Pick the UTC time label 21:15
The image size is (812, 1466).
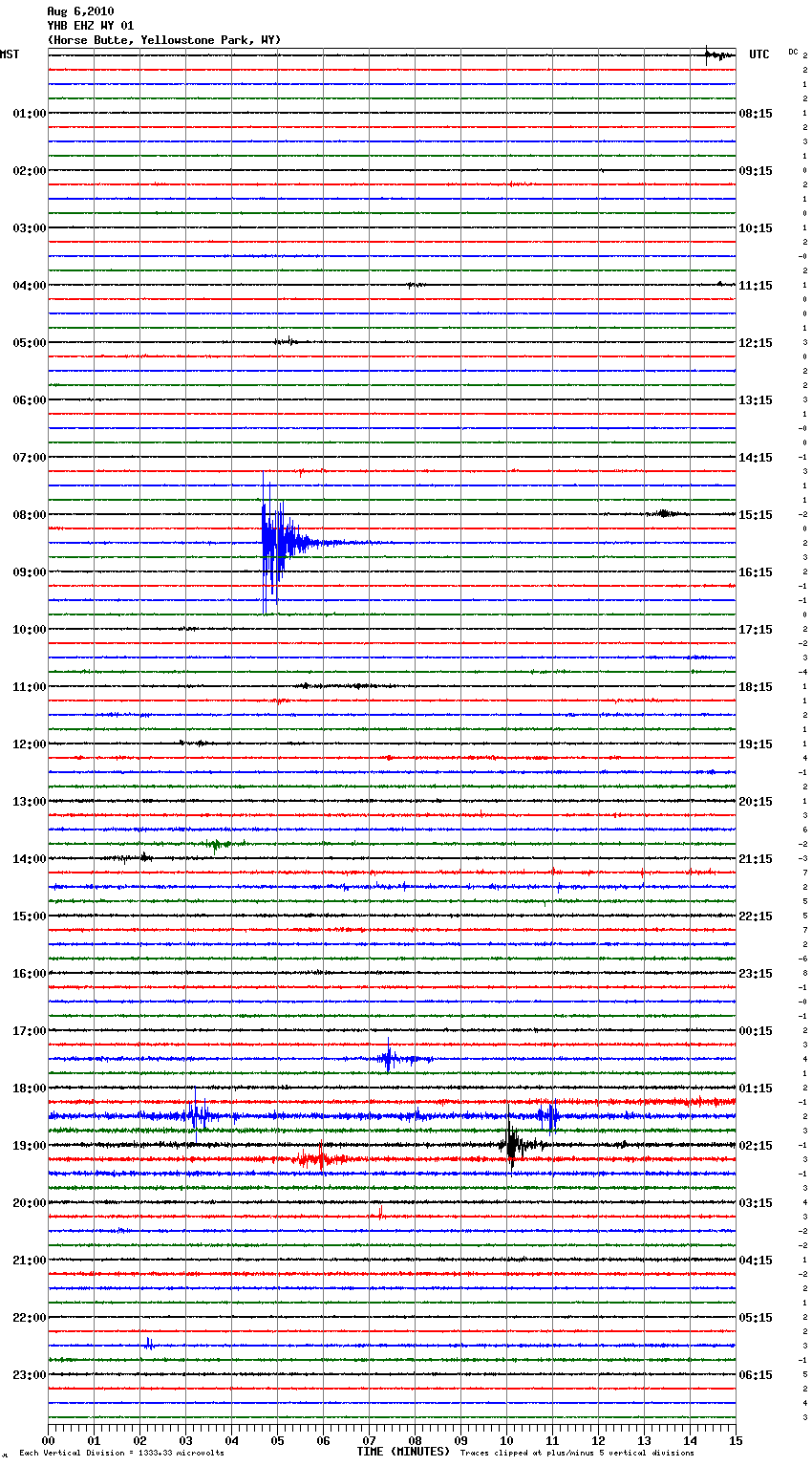(756, 859)
